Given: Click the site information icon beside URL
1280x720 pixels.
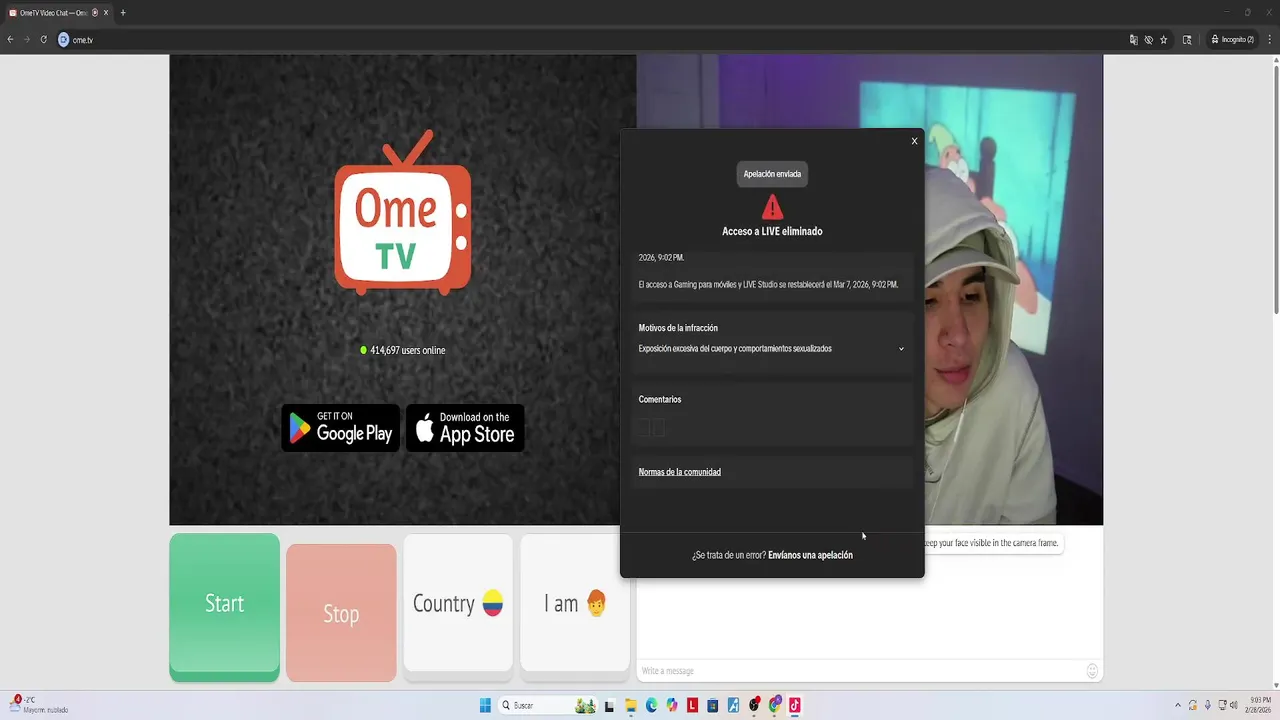Looking at the screenshot, I should click(x=64, y=40).
